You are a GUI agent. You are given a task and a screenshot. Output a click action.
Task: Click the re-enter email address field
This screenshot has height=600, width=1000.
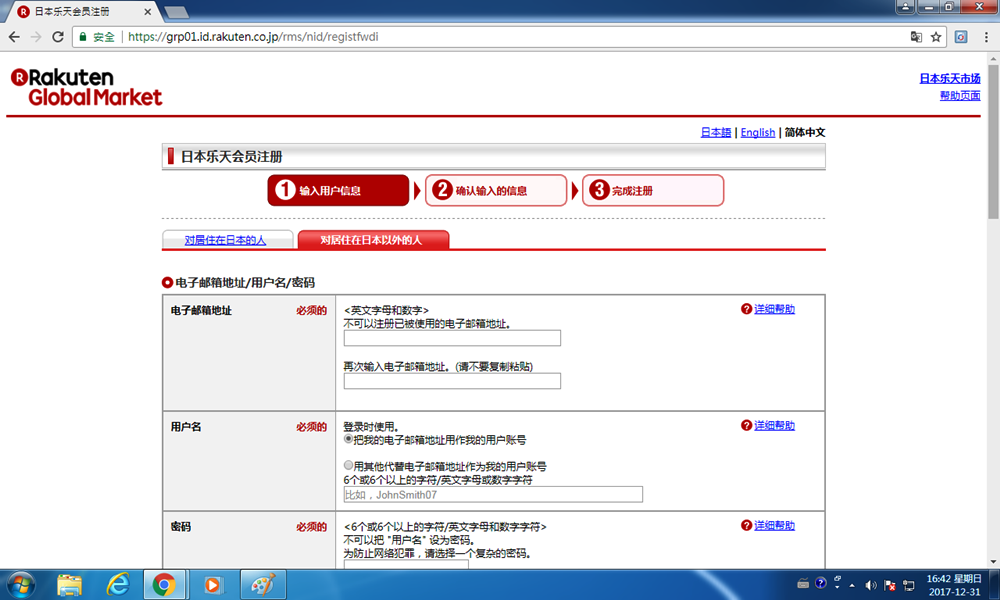click(x=452, y=381)
